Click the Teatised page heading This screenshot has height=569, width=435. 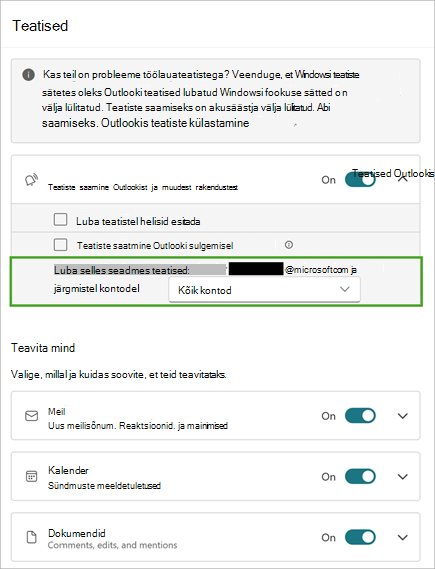[x=40, y=26]
